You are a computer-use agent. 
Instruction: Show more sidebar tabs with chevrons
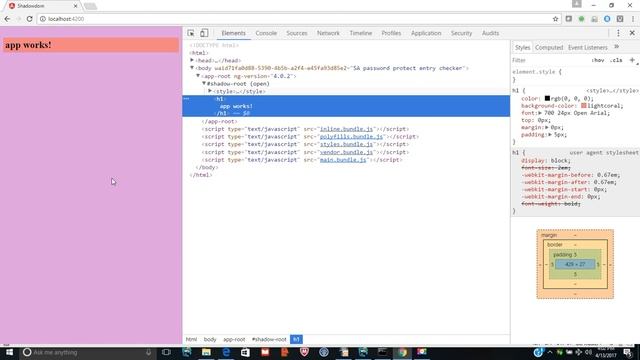[616, 47]
